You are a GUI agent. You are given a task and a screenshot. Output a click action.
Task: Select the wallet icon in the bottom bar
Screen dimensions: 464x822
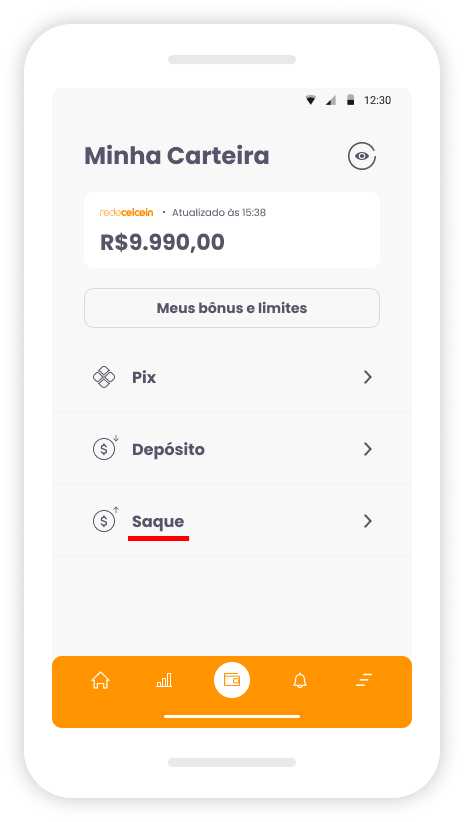pyautogui.click(x=232, y=680)
